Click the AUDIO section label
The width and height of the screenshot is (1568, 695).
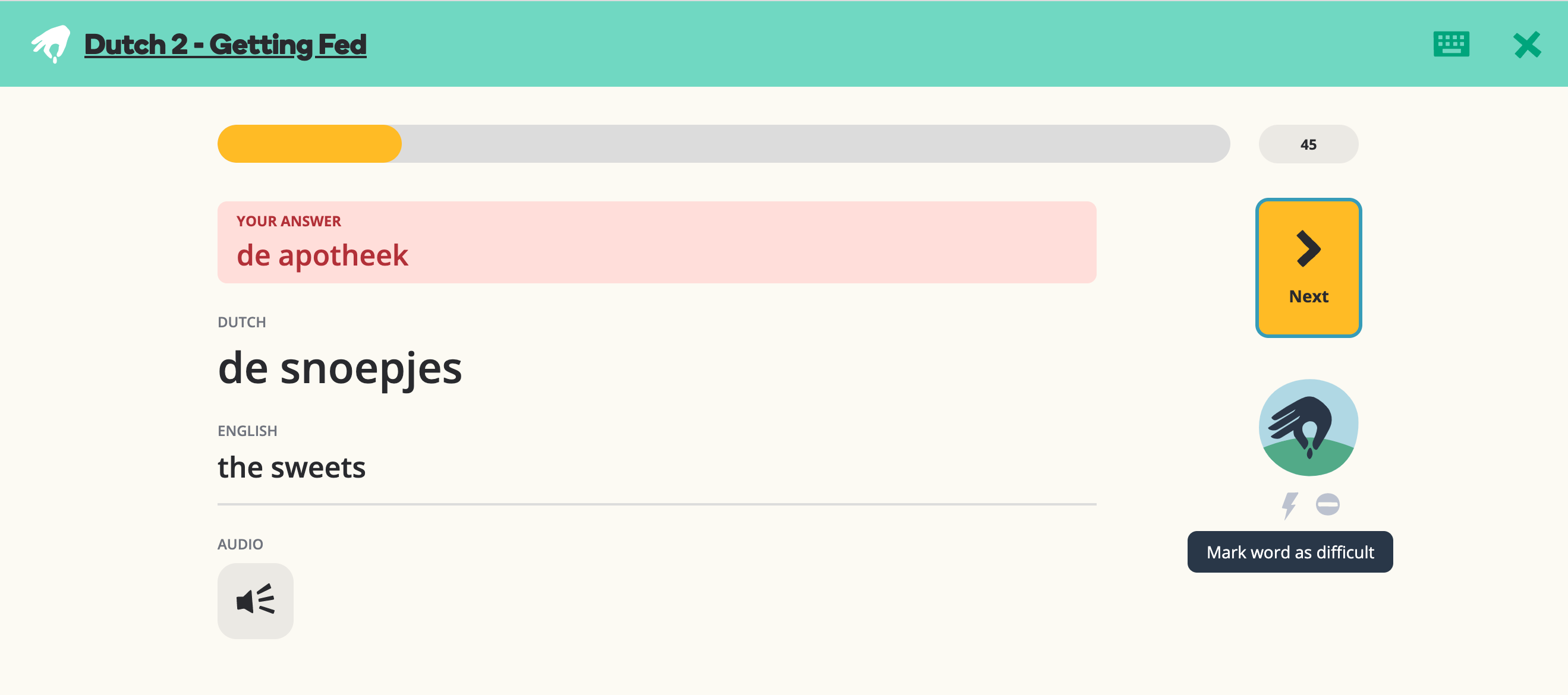click(241, 543)
